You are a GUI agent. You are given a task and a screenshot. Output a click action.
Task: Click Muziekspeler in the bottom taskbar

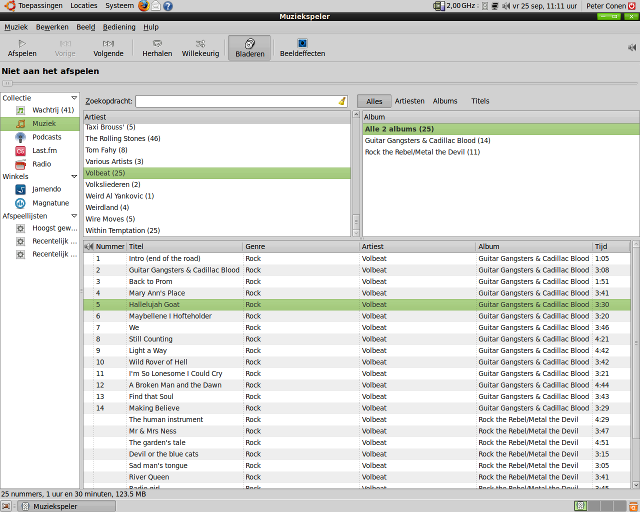coord(67,506)
